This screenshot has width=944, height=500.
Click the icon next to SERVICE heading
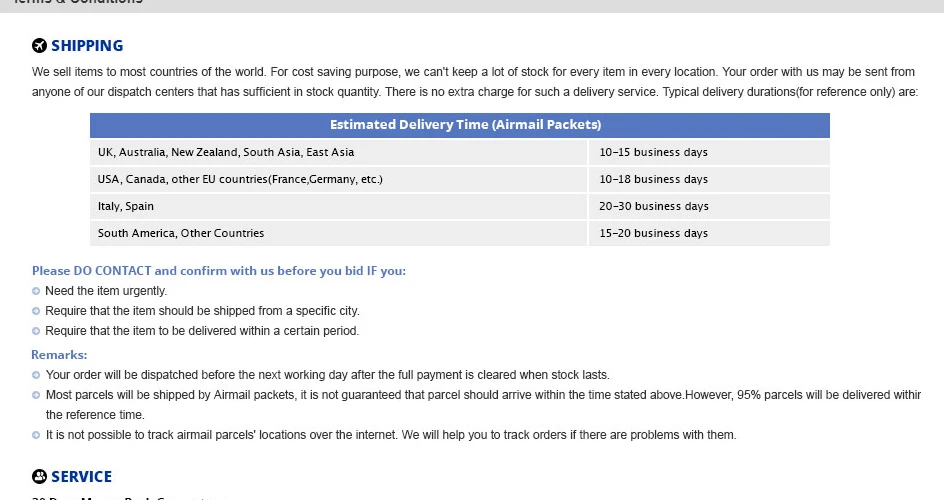(x=40, y=477)
